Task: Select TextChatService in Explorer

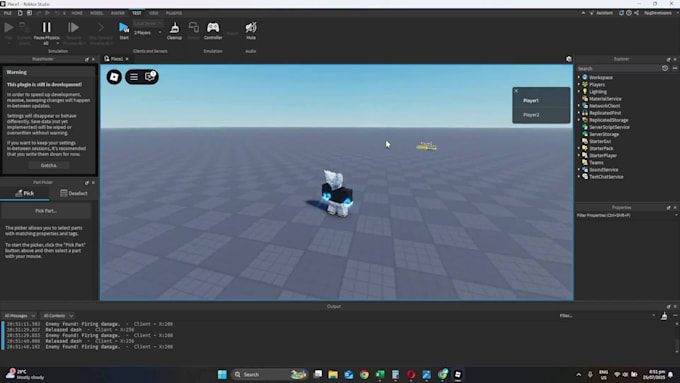Action: coord(606,177)
